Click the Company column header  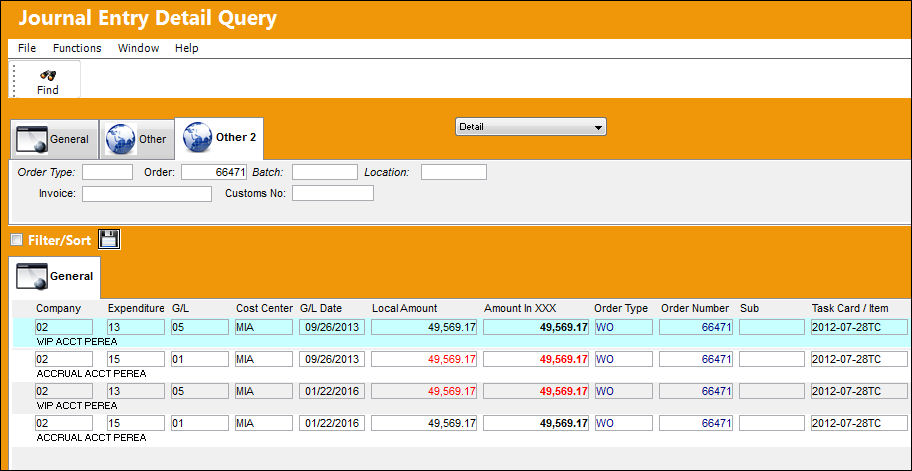click(x=58, y=308)
